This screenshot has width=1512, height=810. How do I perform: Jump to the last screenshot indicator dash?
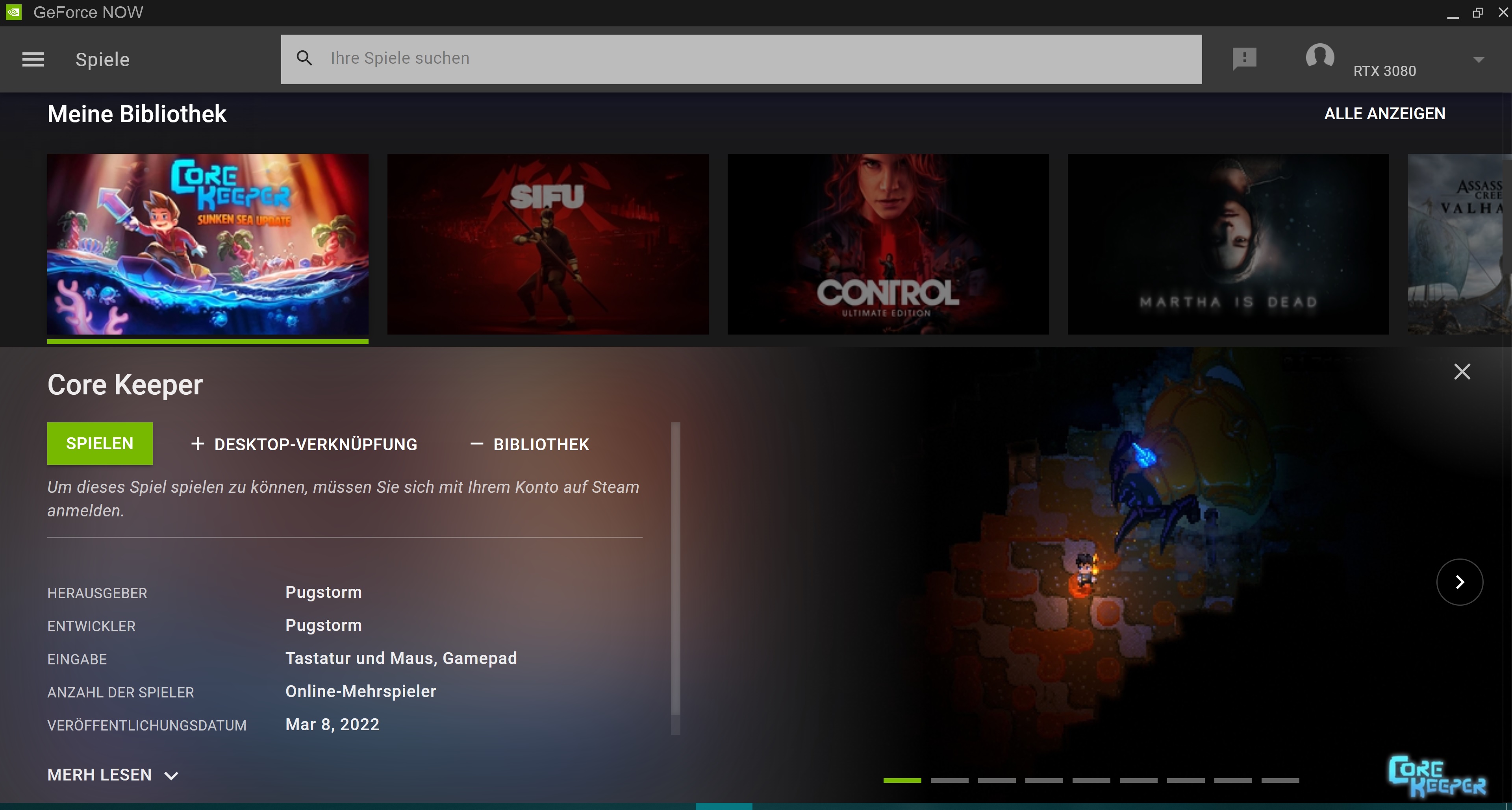coord(1280,780)
